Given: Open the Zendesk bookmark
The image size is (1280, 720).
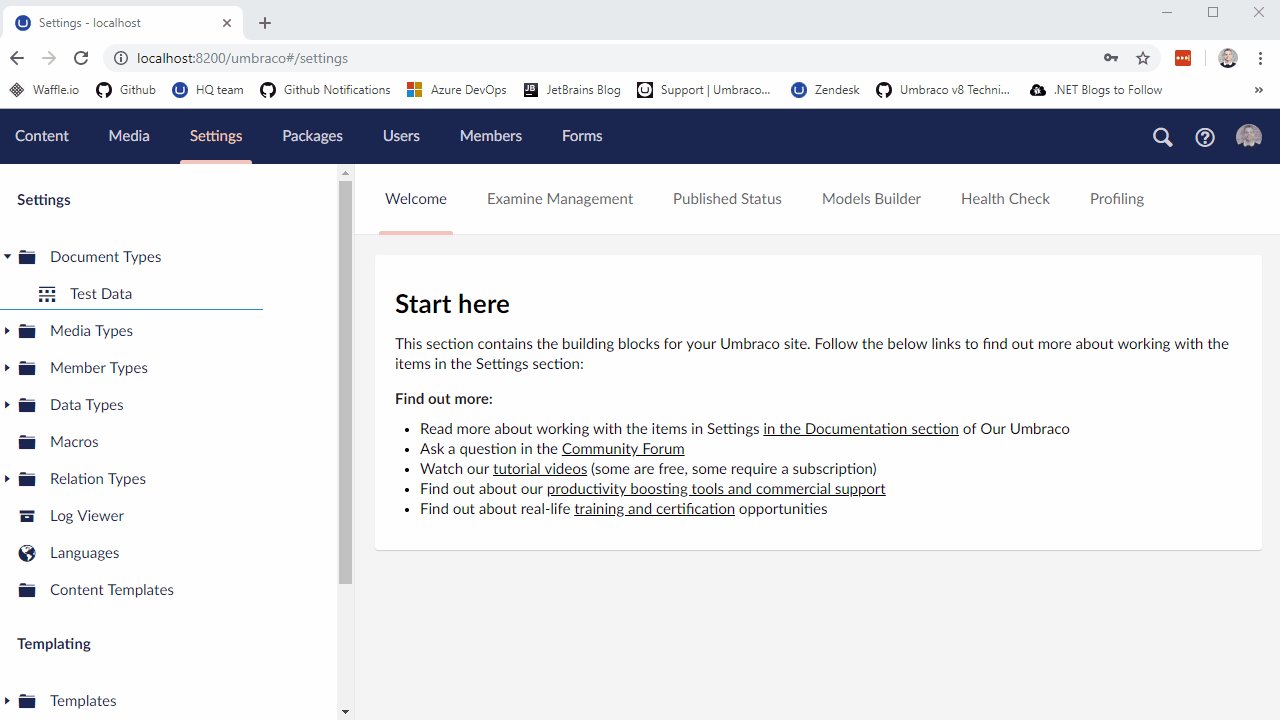Looking at the screenshot, I should click(x=824, y=89).
